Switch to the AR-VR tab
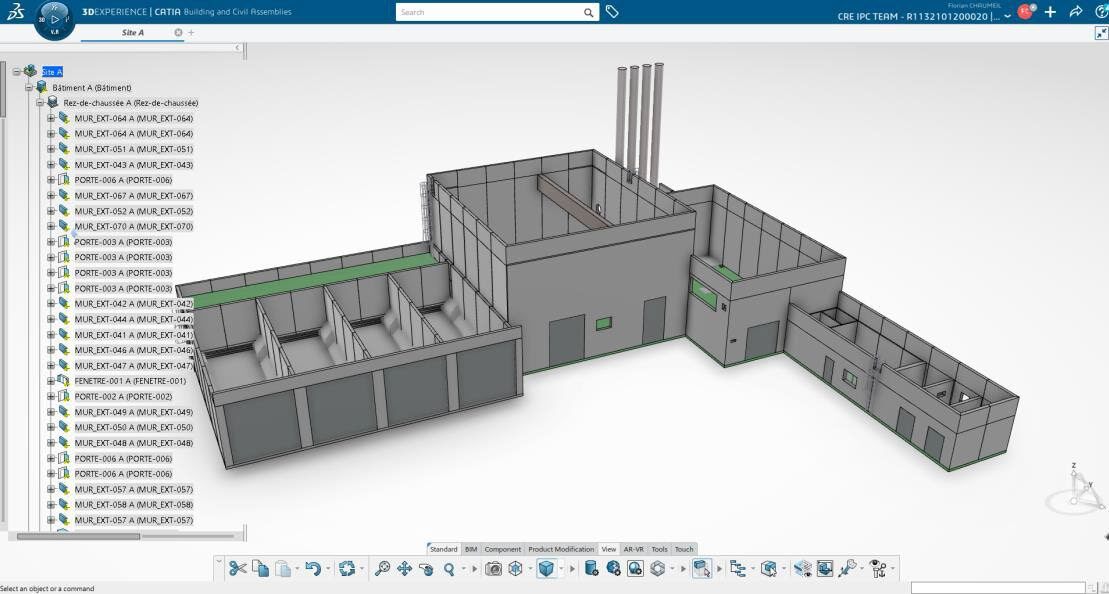This screenshot has height=594, width=1109. 634,549
